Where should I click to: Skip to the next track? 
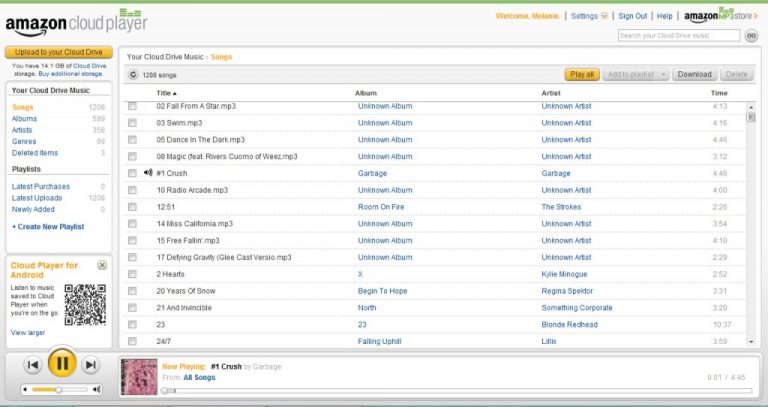coord(90,365)
